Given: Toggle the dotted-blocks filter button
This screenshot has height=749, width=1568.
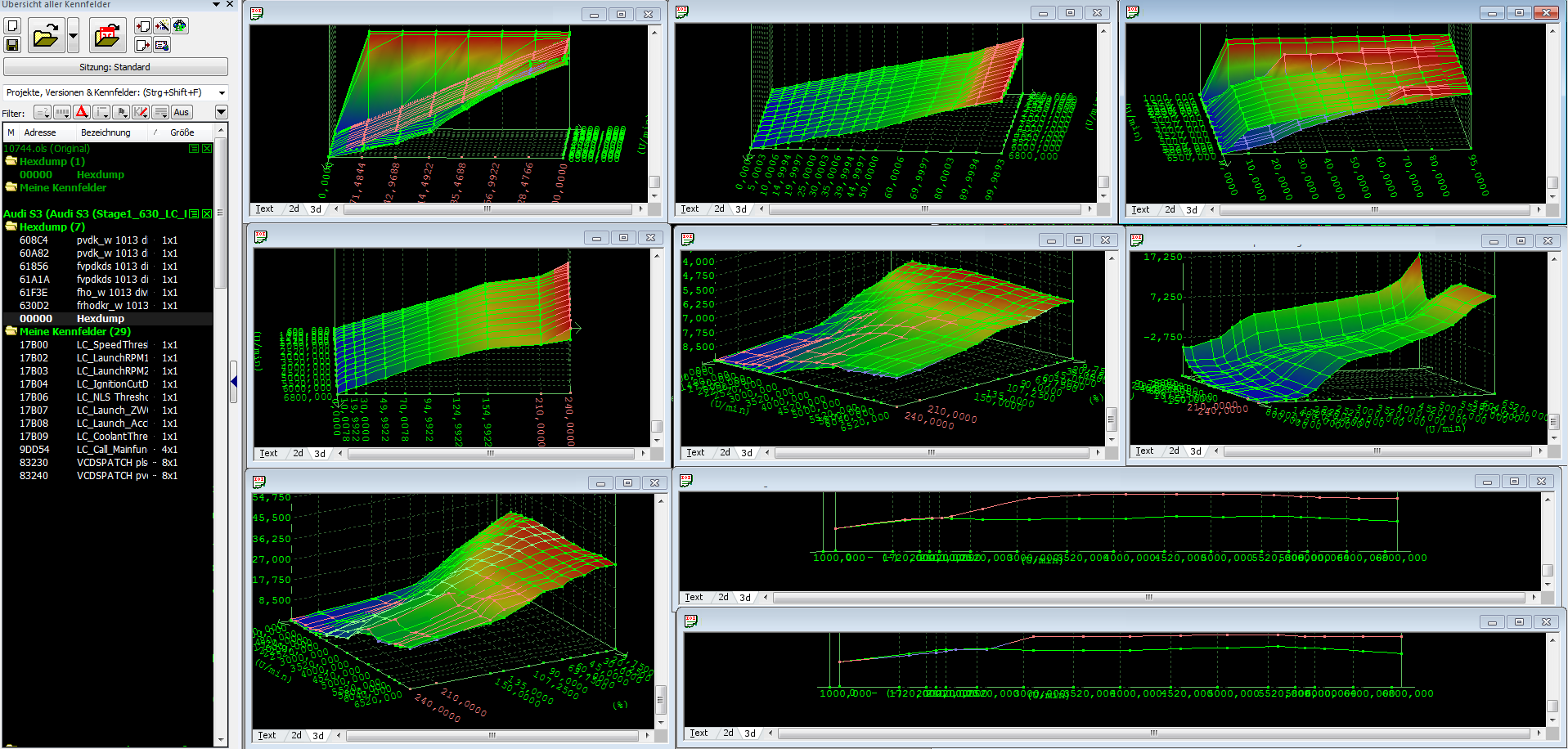Looking at the screenshot, I should click(x=62, y=112).
